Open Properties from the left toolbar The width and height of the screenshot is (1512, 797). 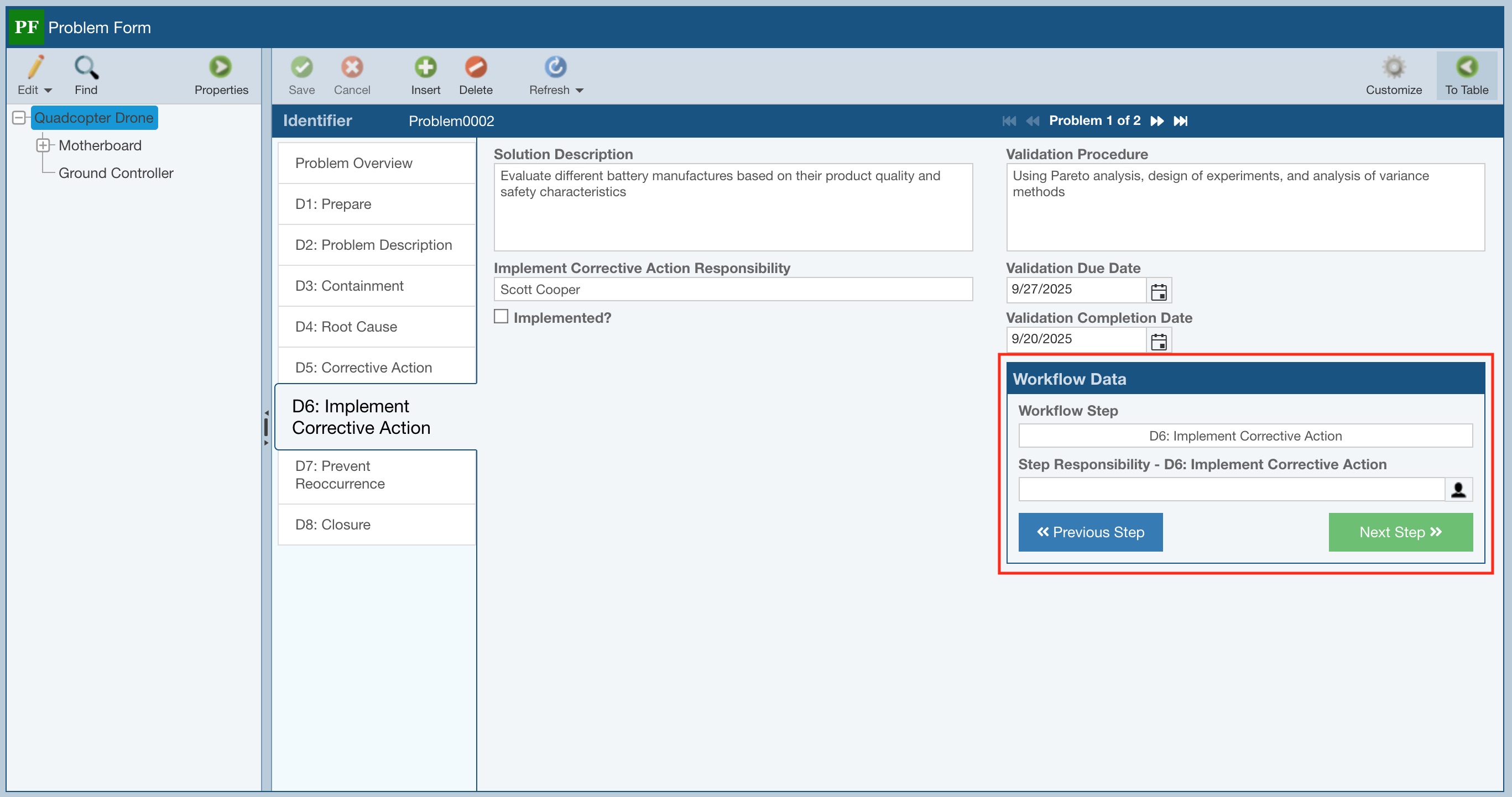(x=221, y=67)
